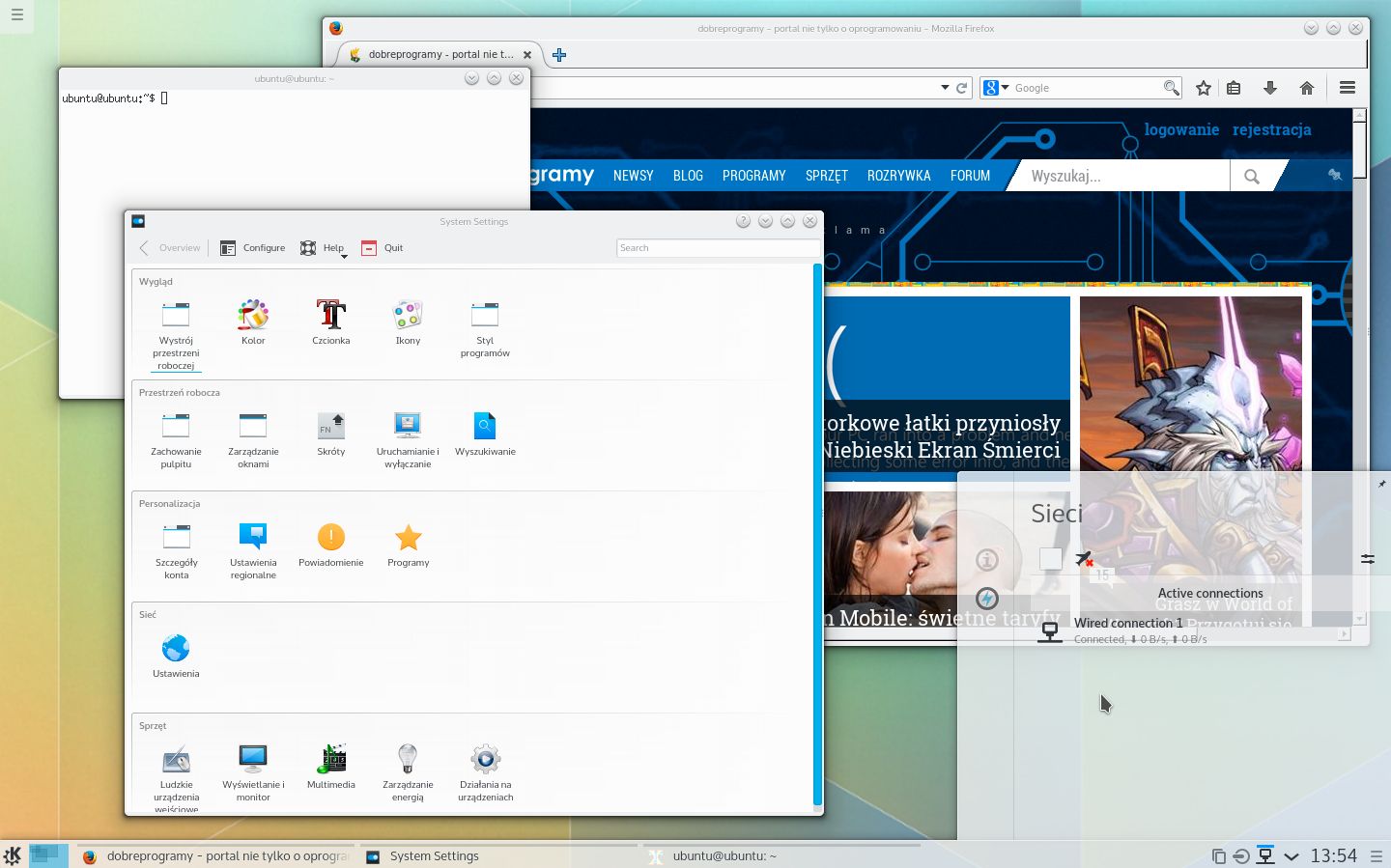This screenshot has height=868, width=1391.
Task: Open the panel settings hamburger at taskbar end
Action: click(x=1377, y=856)
